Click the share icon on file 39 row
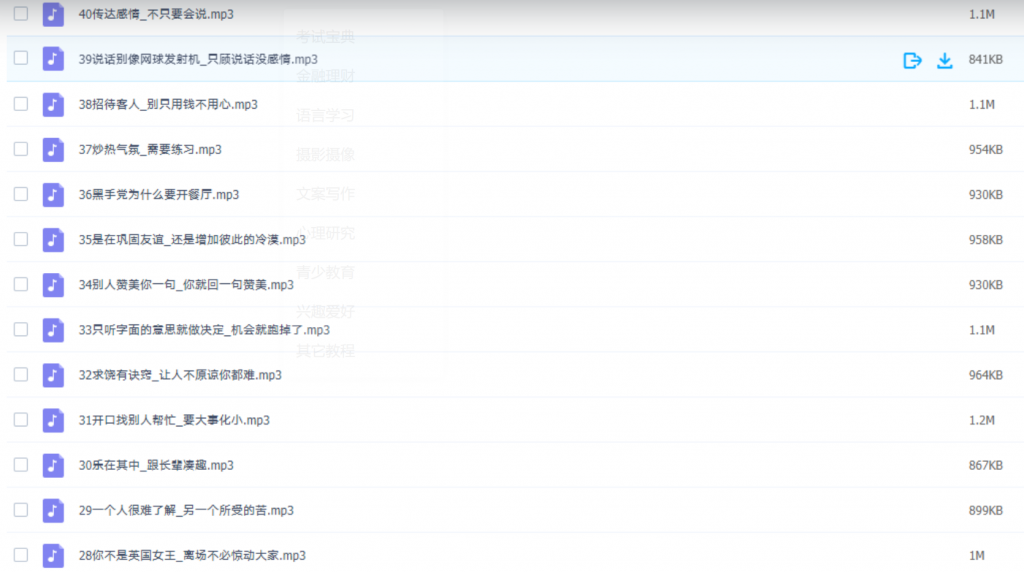 coord(912,60)
